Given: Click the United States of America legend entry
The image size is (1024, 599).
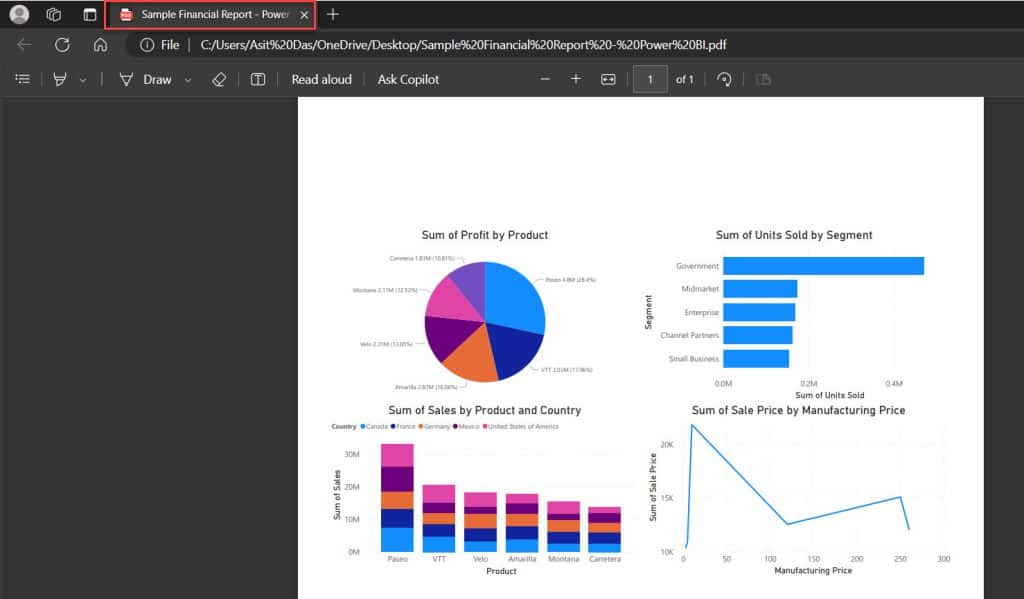Looking at the screenshot, I should tap(521, 427).
